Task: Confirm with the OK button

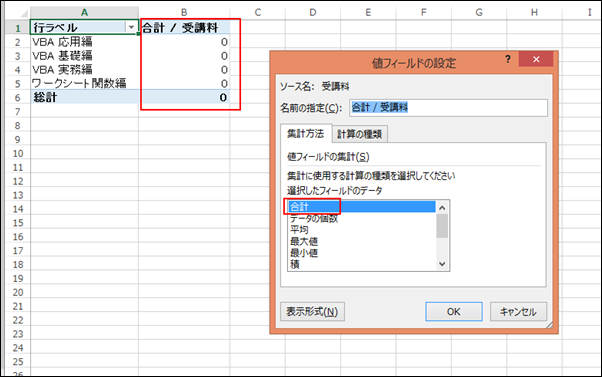Action: [454, 312]
